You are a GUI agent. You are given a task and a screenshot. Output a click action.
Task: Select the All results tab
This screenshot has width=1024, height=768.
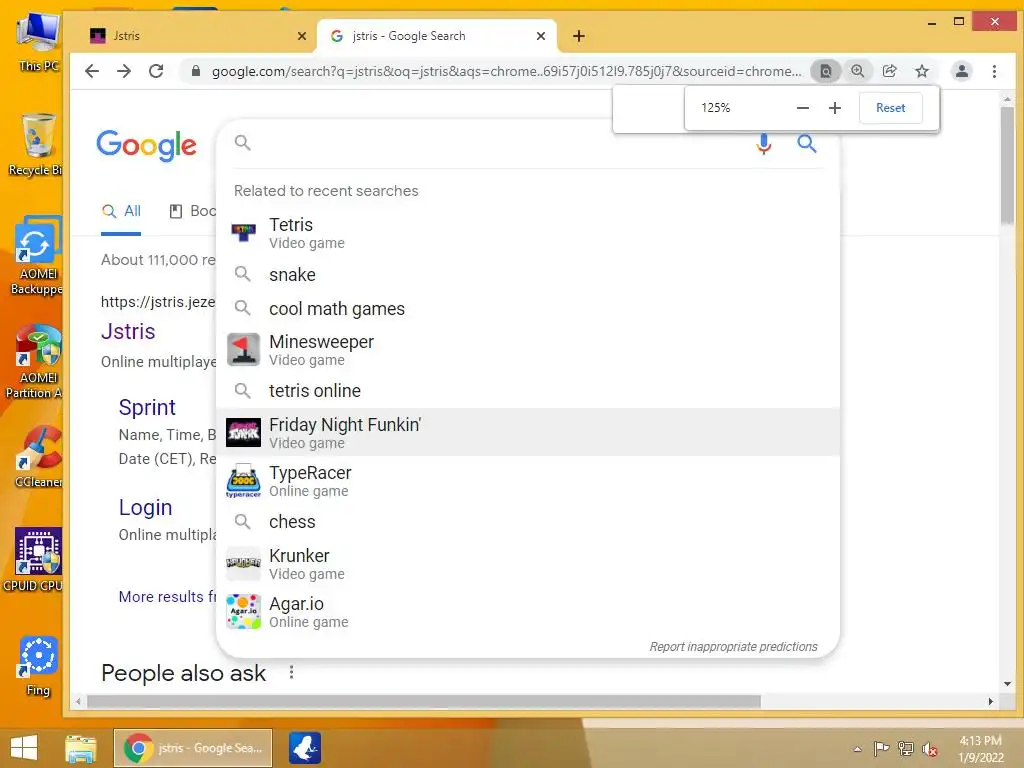tap(121, 211)
